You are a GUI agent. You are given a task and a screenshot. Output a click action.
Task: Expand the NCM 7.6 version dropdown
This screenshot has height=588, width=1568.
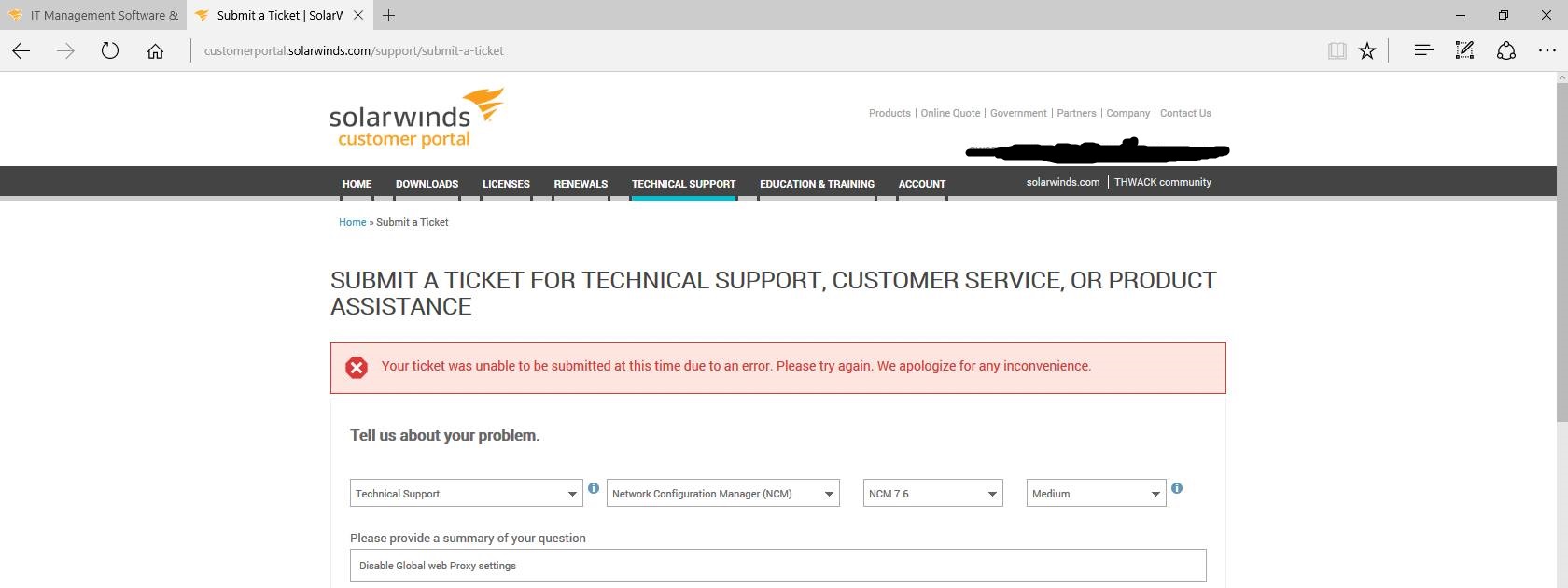point(933,493)
